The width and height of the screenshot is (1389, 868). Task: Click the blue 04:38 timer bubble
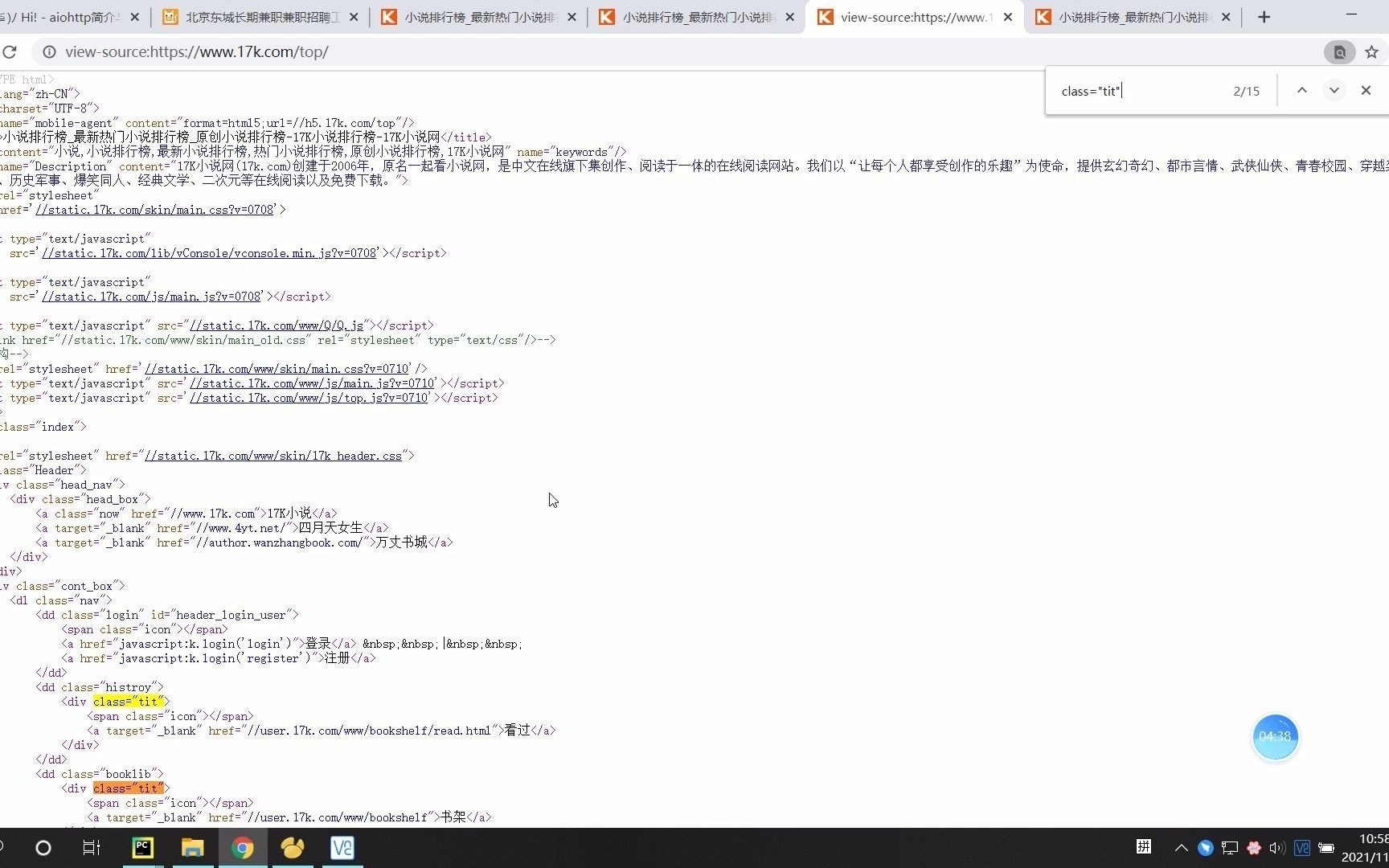click(1275, 736)
